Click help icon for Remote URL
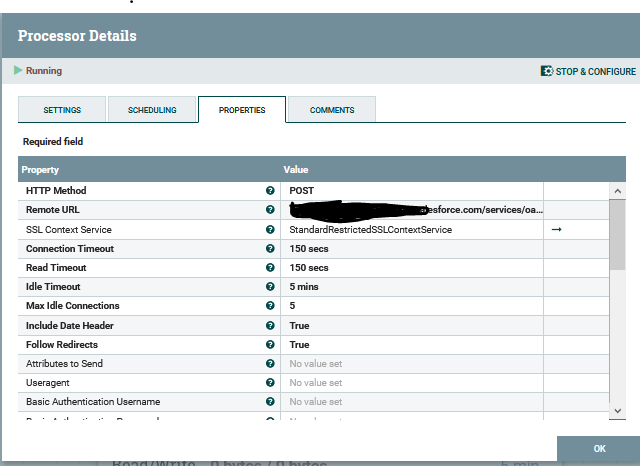The image size is (640, 466). click(x=270, y=209)
